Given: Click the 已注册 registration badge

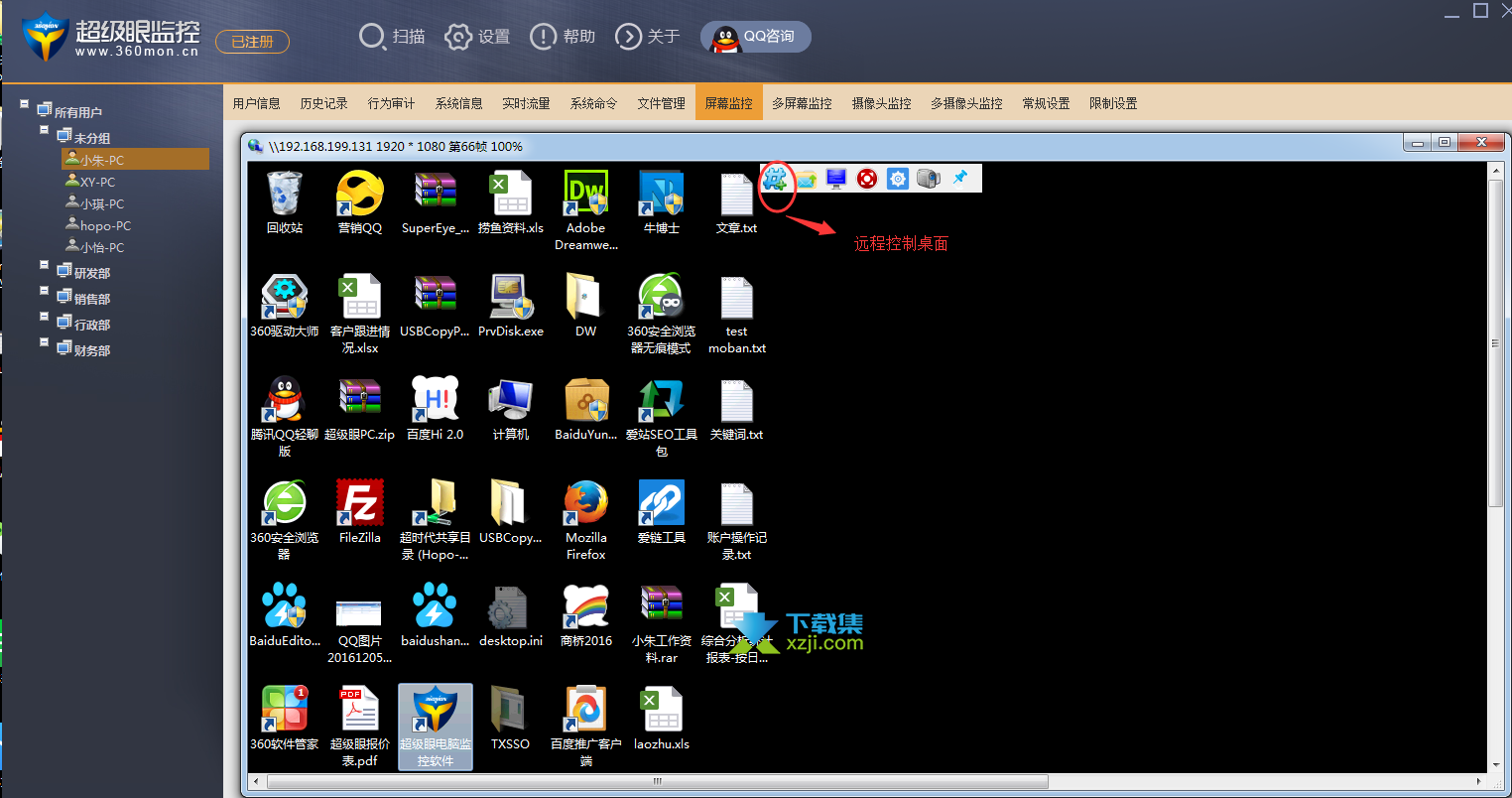Looking at the screenshot, I should tap(252, 42).
